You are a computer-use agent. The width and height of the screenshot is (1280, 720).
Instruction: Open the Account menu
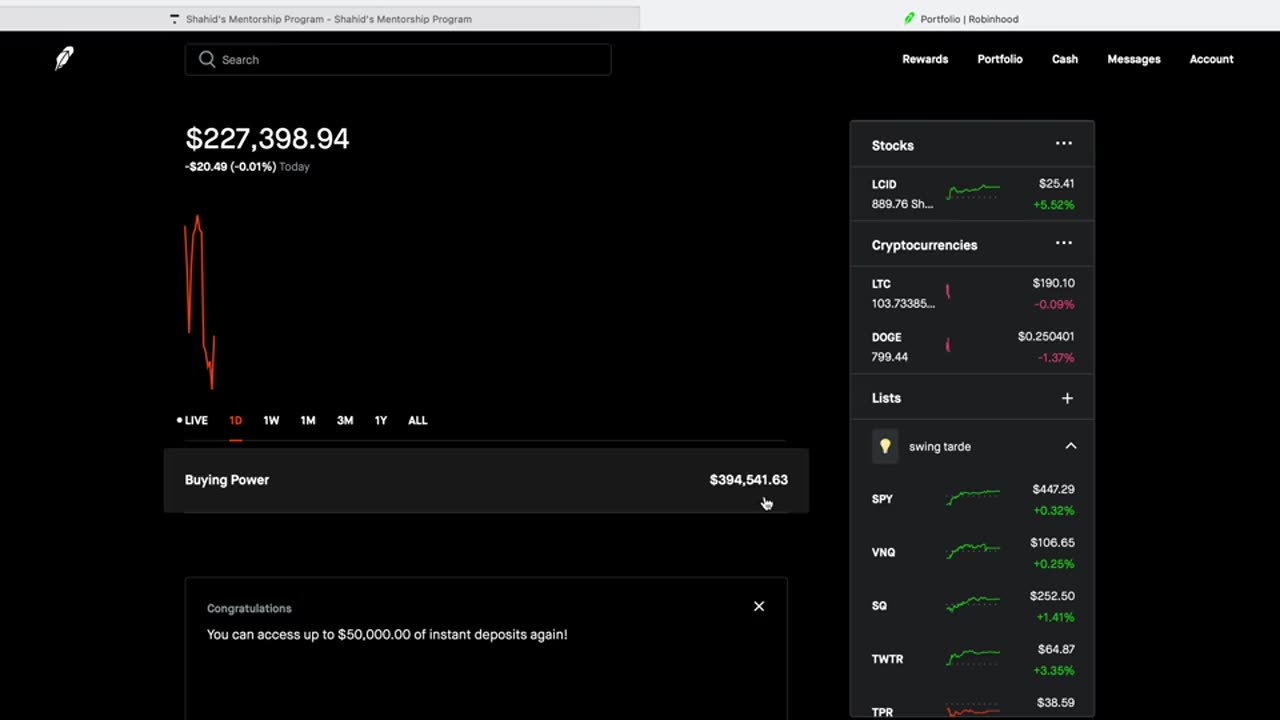tap(1211, 59)
